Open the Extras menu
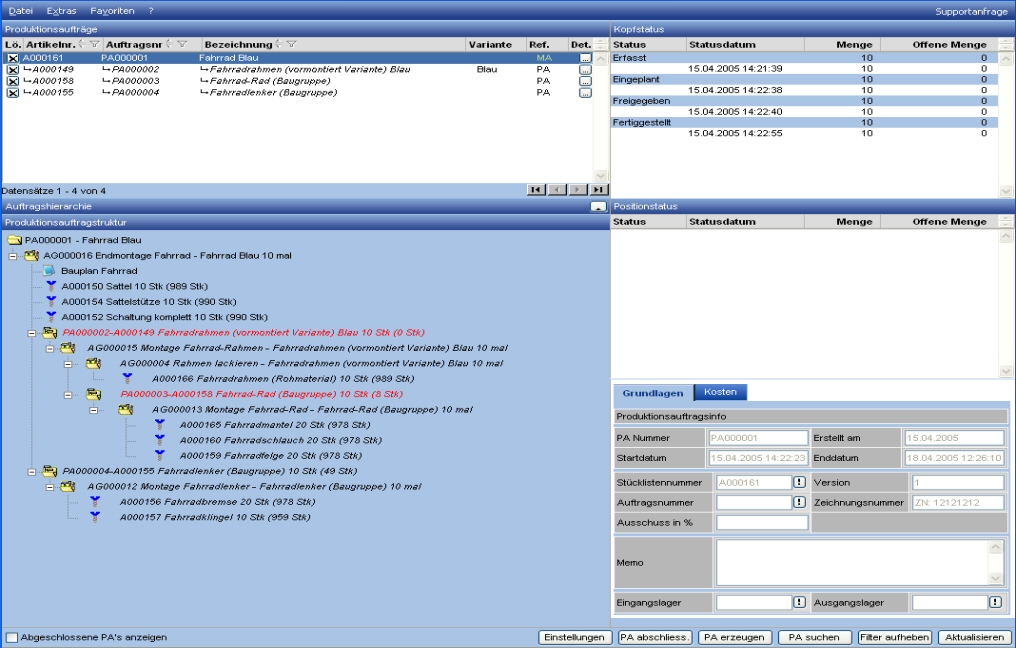The width and height of the screenshot is (1016, 648). tap(61, 10)
